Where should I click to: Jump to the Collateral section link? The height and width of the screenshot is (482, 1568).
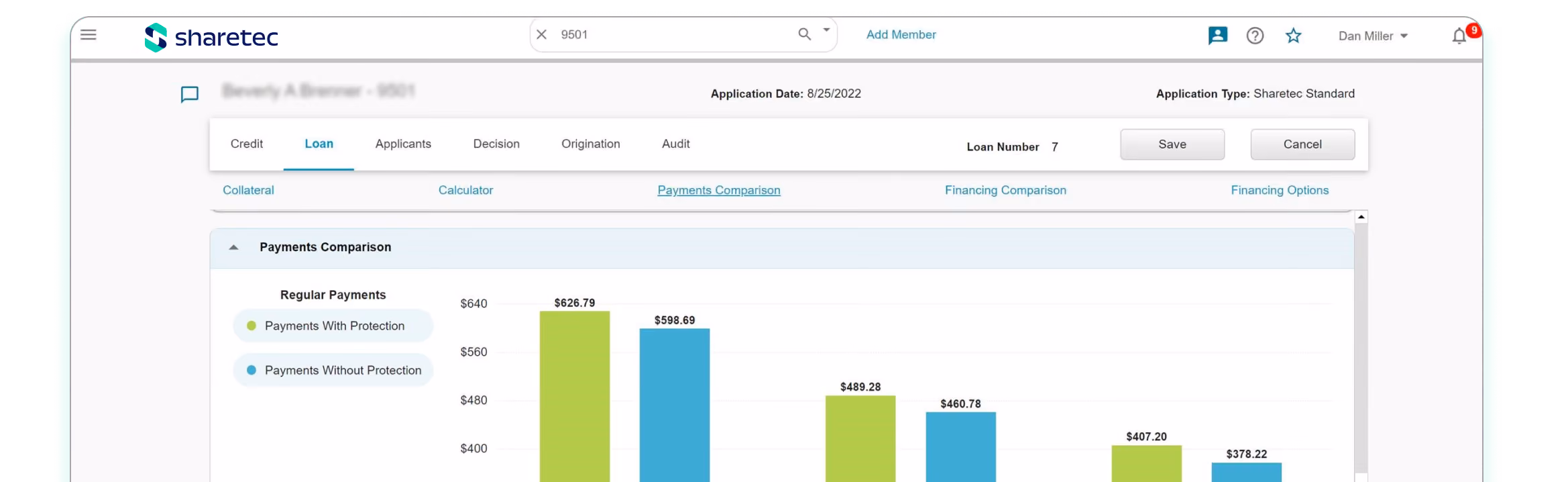(x=248, y=190)
